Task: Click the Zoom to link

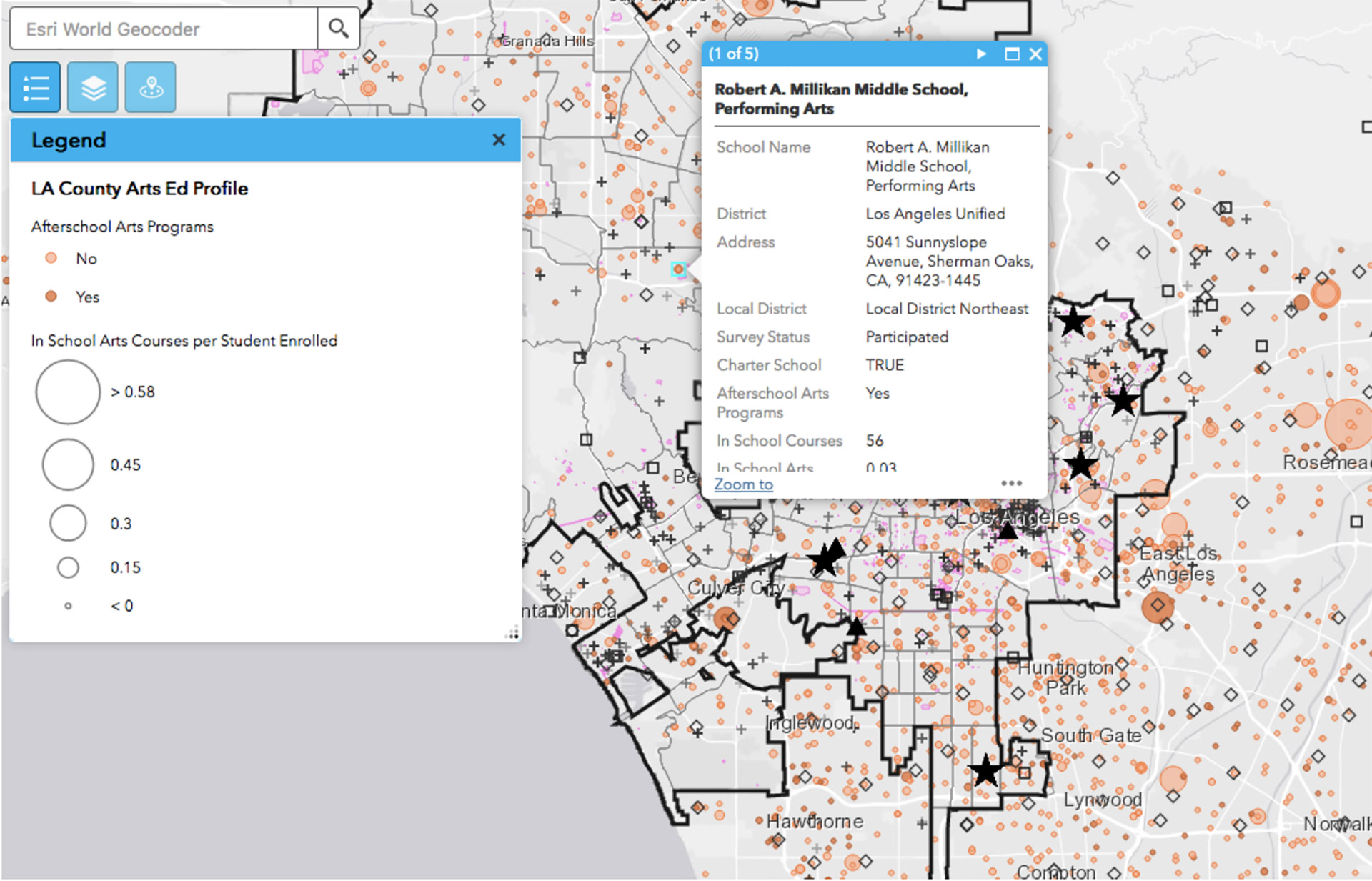Action: pyautogui.click(x=743, y=484)
